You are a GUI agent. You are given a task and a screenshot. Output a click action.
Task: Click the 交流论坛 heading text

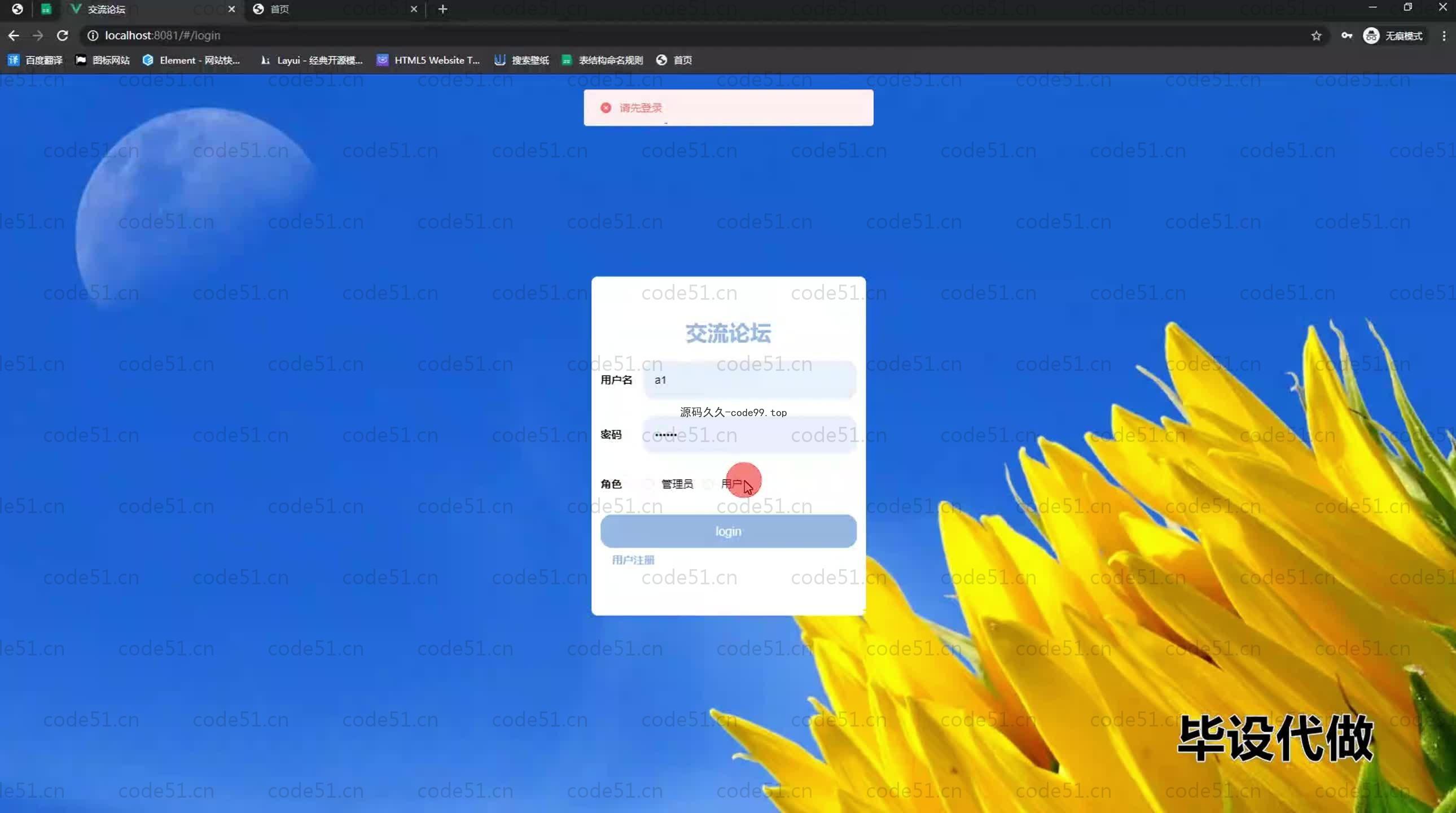click(729, 333)
